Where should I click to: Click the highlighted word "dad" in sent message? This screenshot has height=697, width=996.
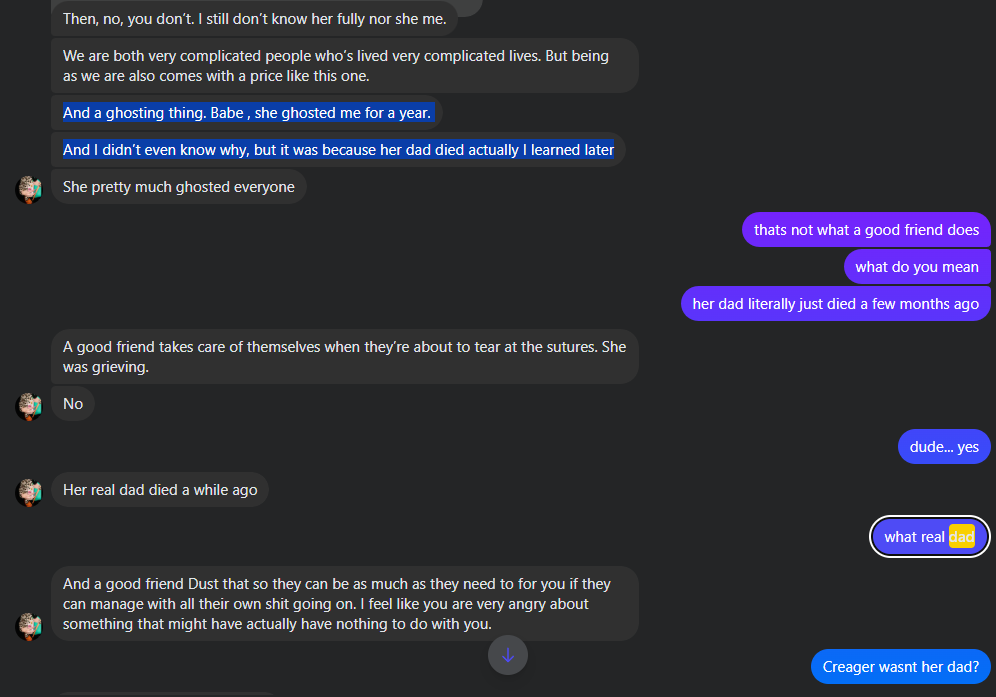[x=961, y=537]
